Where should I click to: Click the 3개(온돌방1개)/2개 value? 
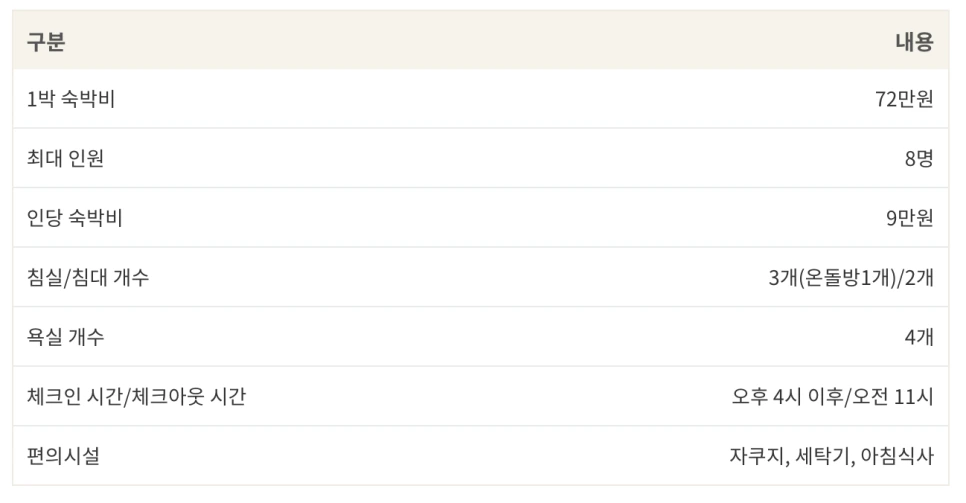[x=851, y=277]
